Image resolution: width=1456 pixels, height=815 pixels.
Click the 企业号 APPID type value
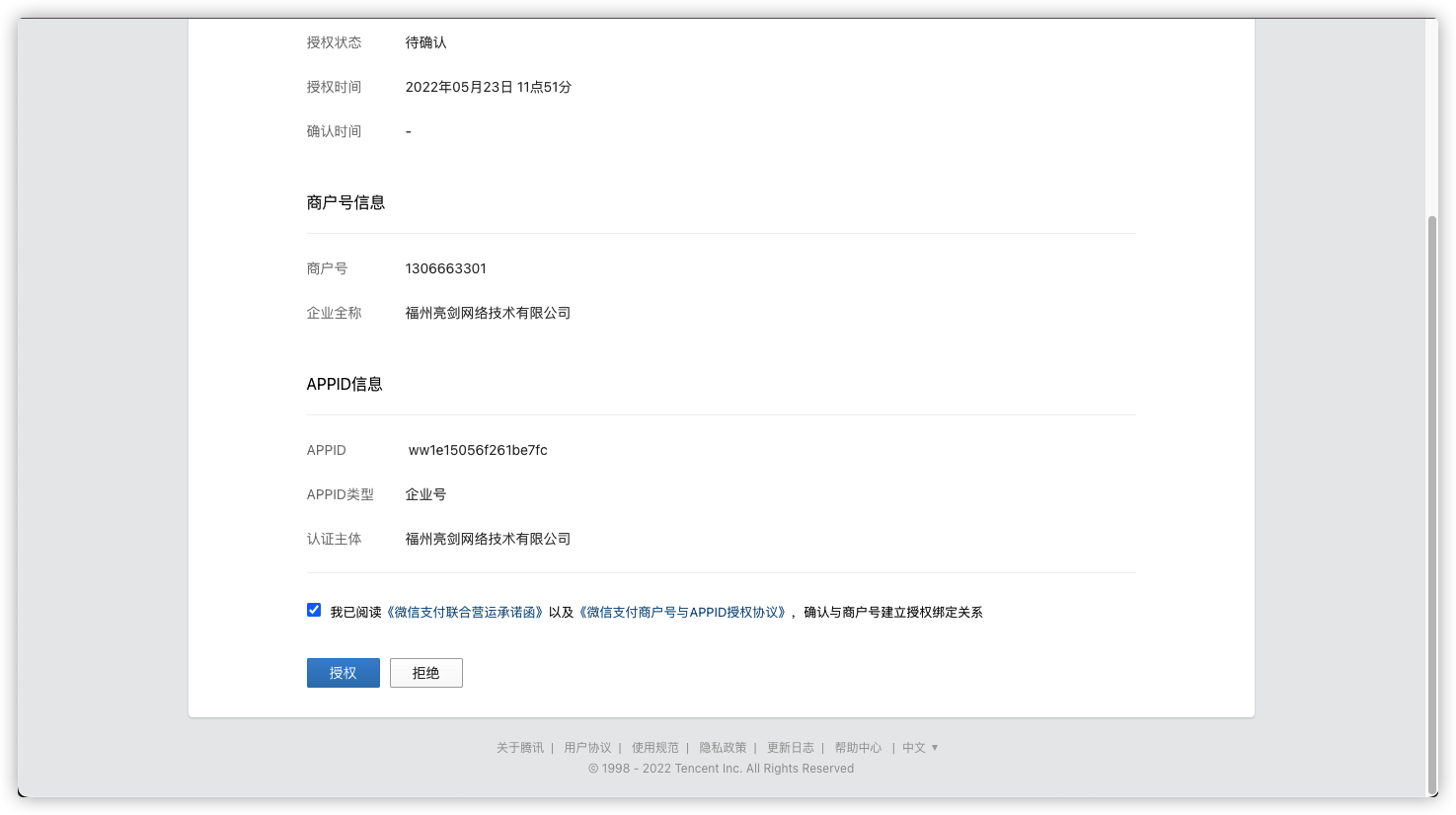tap(426, 494)
